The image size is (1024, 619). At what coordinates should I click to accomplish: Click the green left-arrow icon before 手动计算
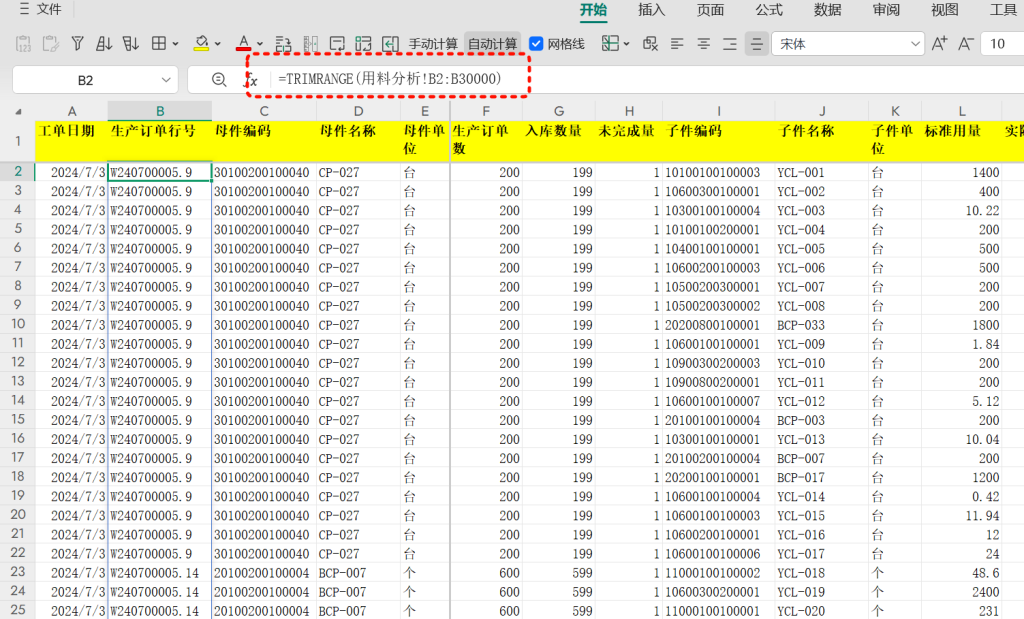(391, 44)
